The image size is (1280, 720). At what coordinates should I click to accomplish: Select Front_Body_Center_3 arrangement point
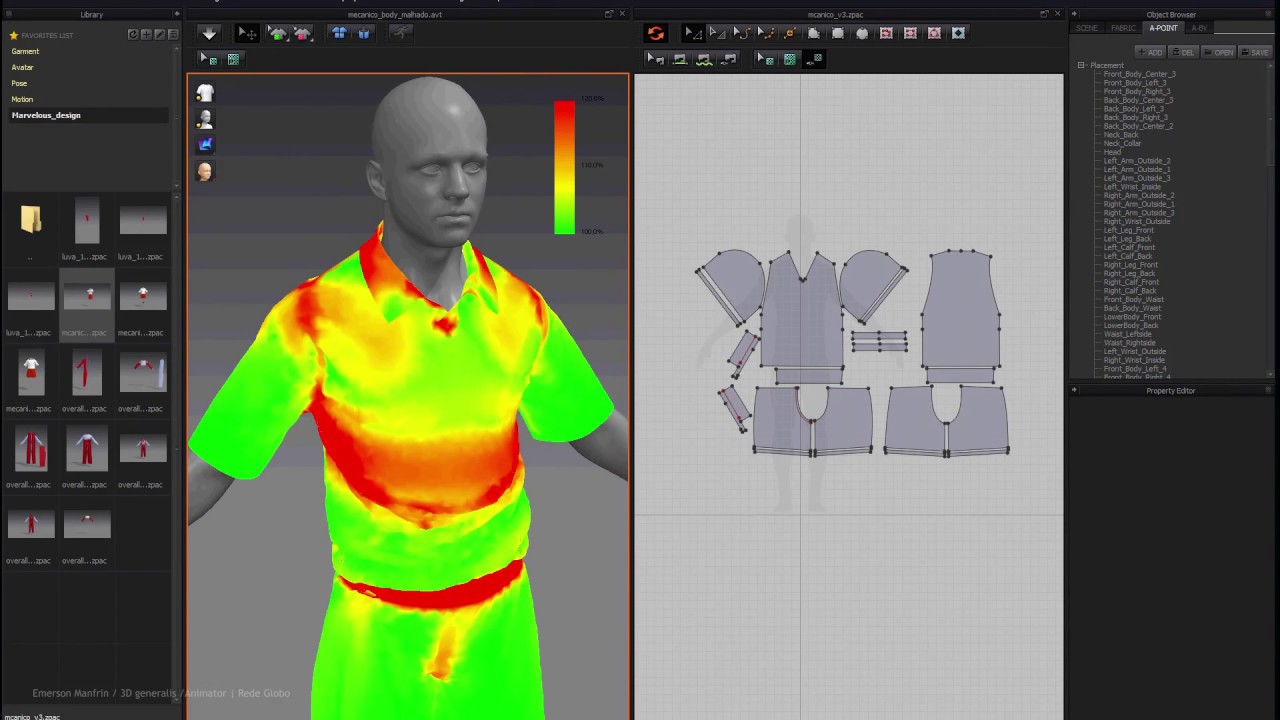[1139, 74]
